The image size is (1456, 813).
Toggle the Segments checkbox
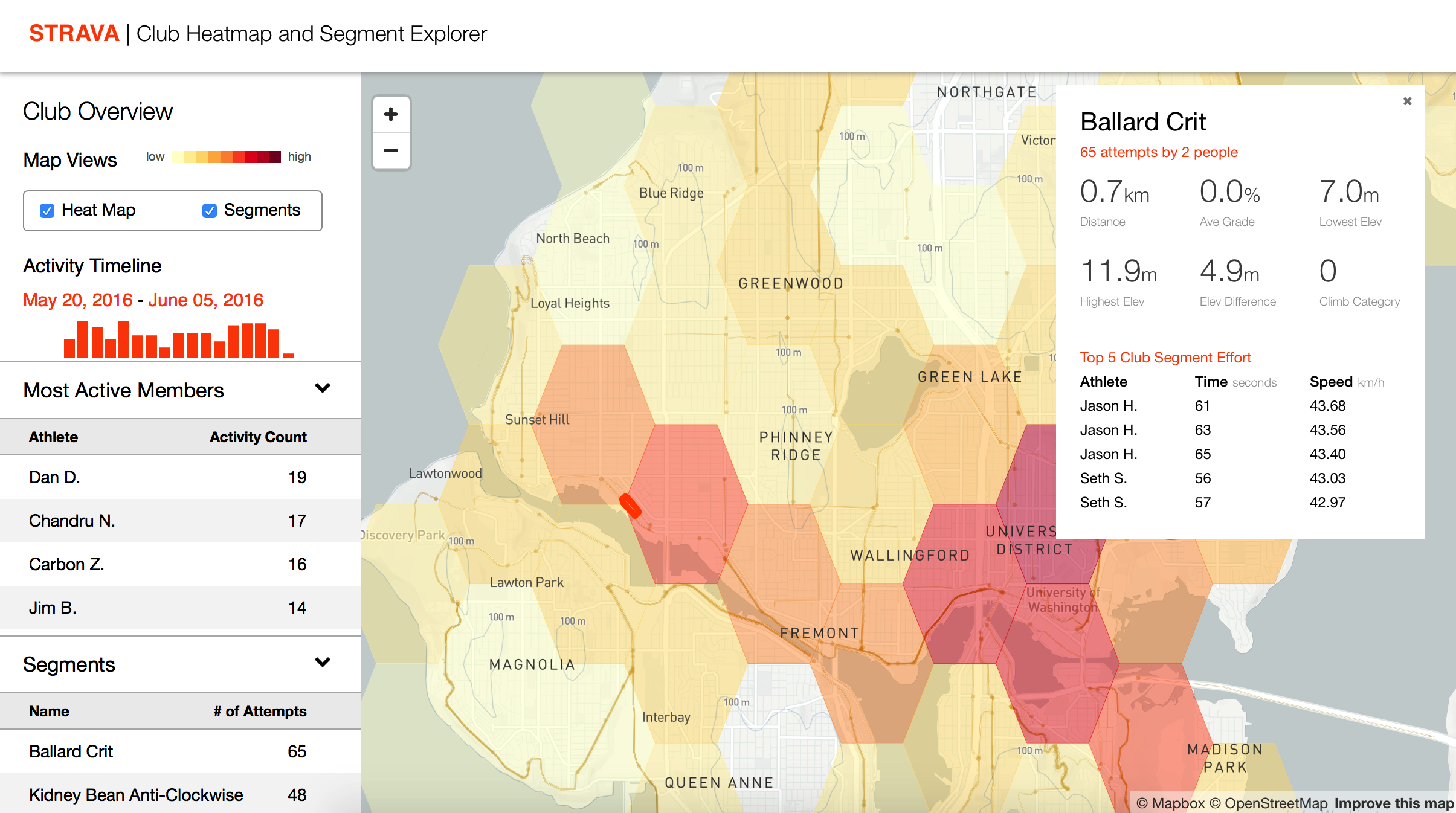click(210, 210)
